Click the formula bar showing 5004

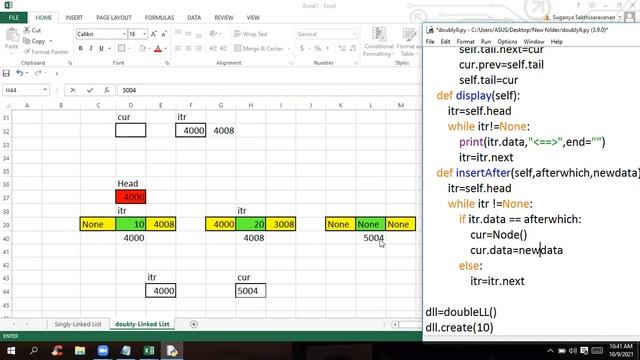[x=269, y=90]
